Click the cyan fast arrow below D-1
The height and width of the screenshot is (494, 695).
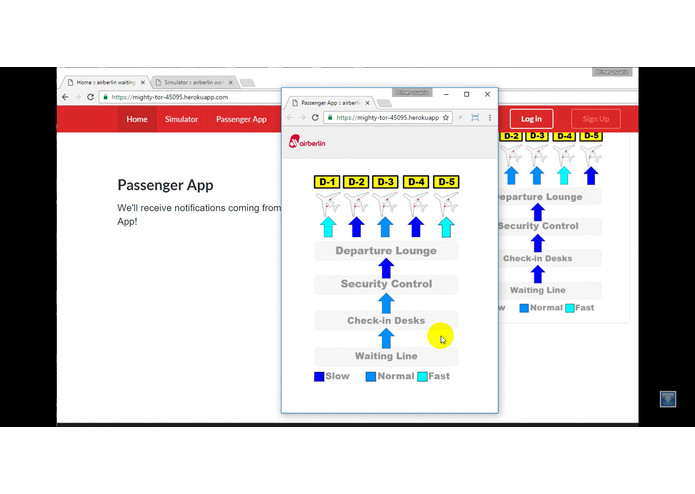[x=328, y=227]
